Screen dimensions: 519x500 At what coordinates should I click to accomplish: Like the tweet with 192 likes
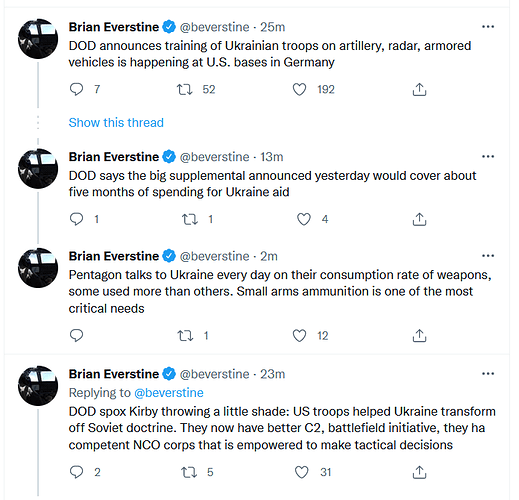(x=299, y=89)
